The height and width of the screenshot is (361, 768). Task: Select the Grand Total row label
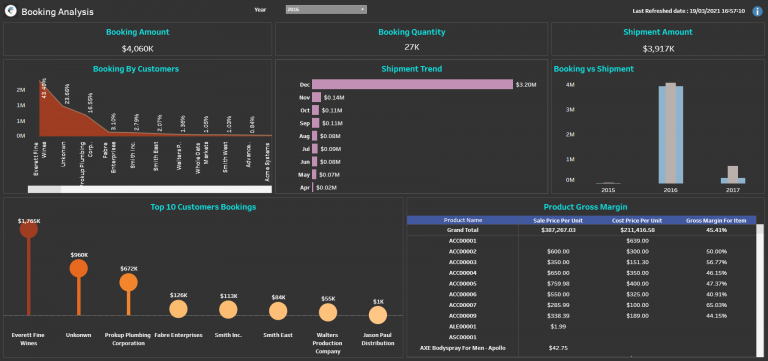click(x=462, y=230)
